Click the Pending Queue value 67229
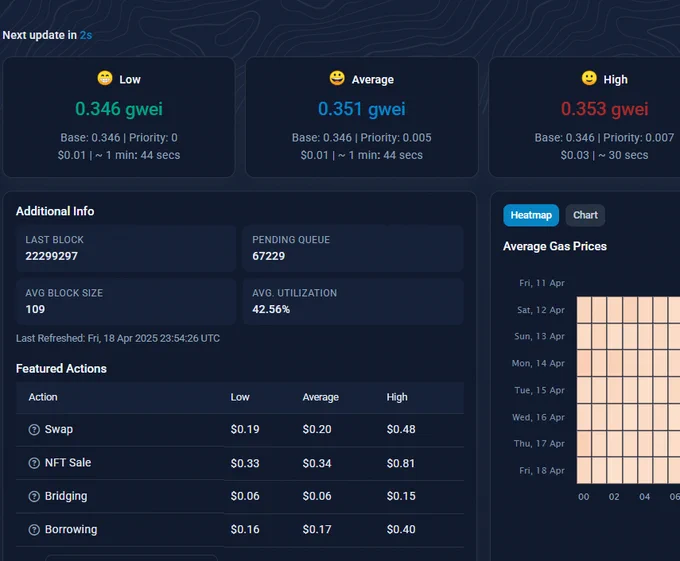 [268, 256]
